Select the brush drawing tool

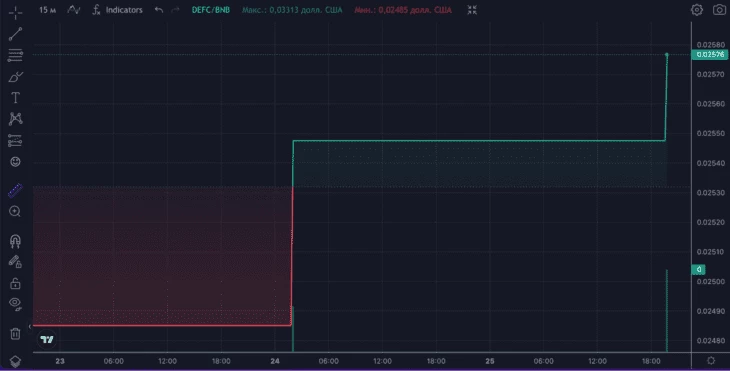tap(15, 76)
